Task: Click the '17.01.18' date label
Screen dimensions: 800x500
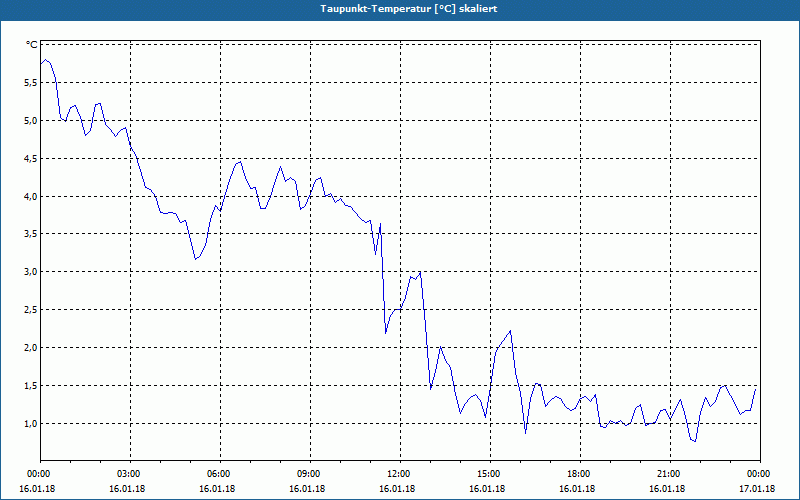Action: click(x=757, y=489)
